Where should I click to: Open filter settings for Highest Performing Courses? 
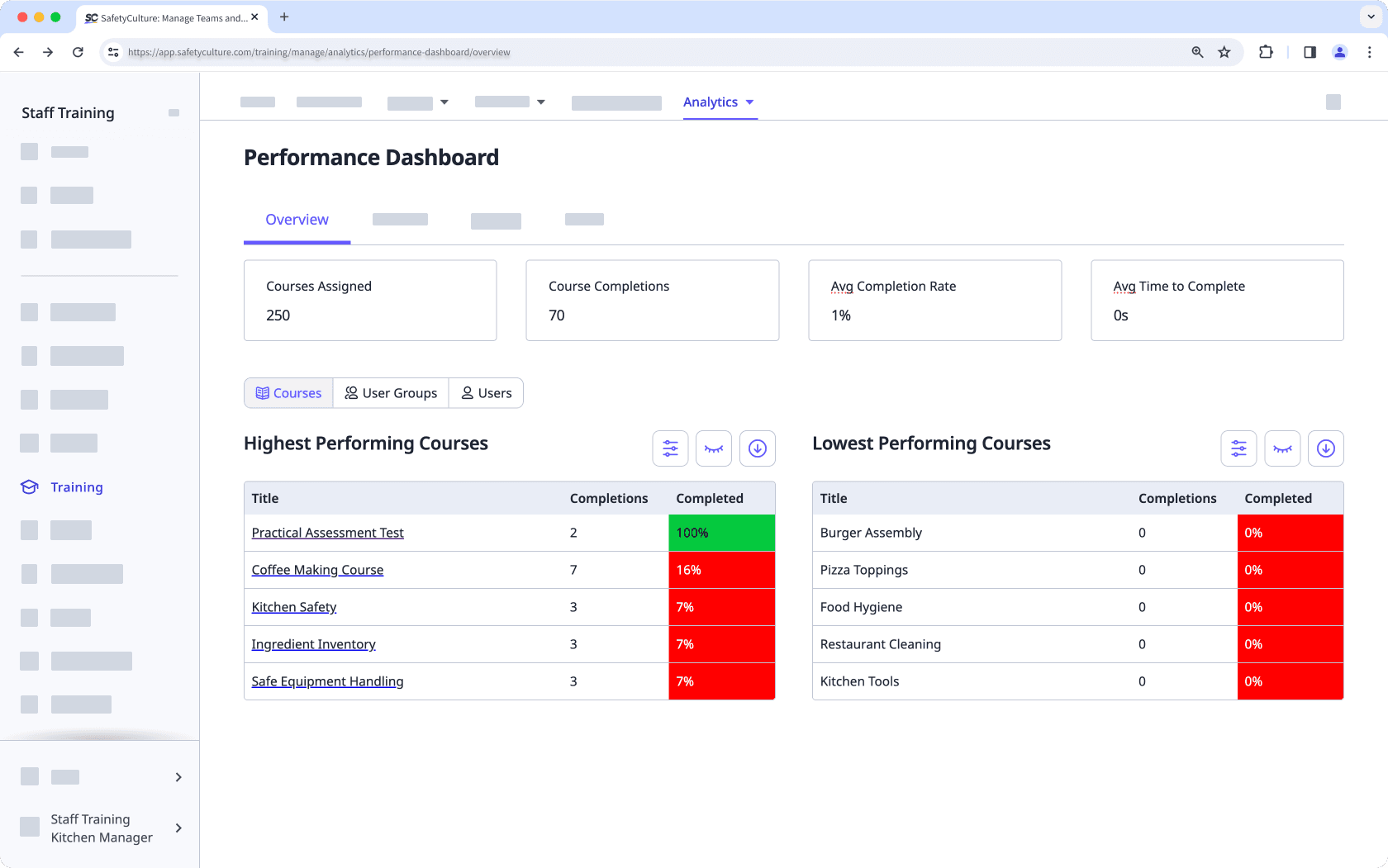[x=670, y=448]
